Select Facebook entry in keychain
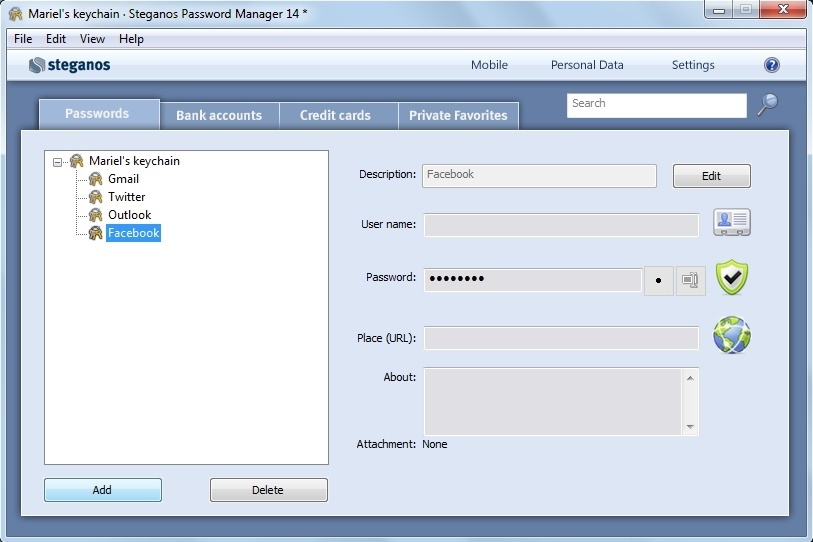The image size is (813, 542). click(133, 233)
